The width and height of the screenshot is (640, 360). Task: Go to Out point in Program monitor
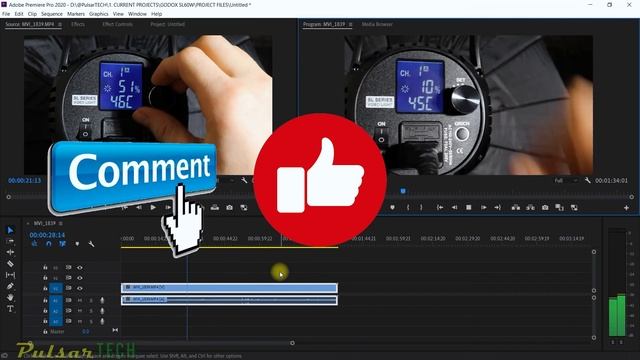coord(498,208)
